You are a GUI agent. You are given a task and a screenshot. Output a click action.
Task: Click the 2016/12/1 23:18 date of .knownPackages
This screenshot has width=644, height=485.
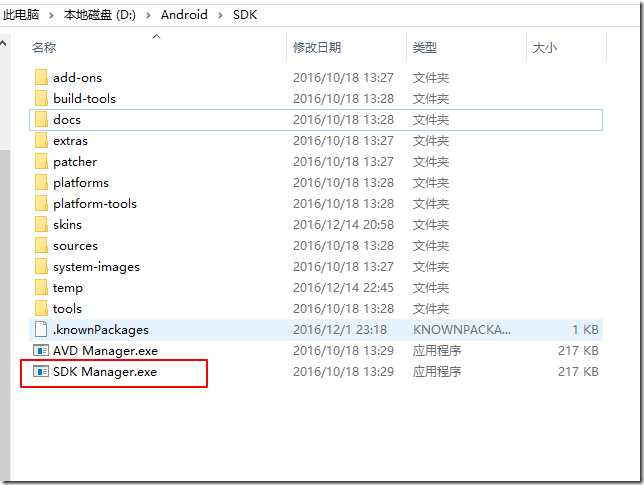[340, 329]
